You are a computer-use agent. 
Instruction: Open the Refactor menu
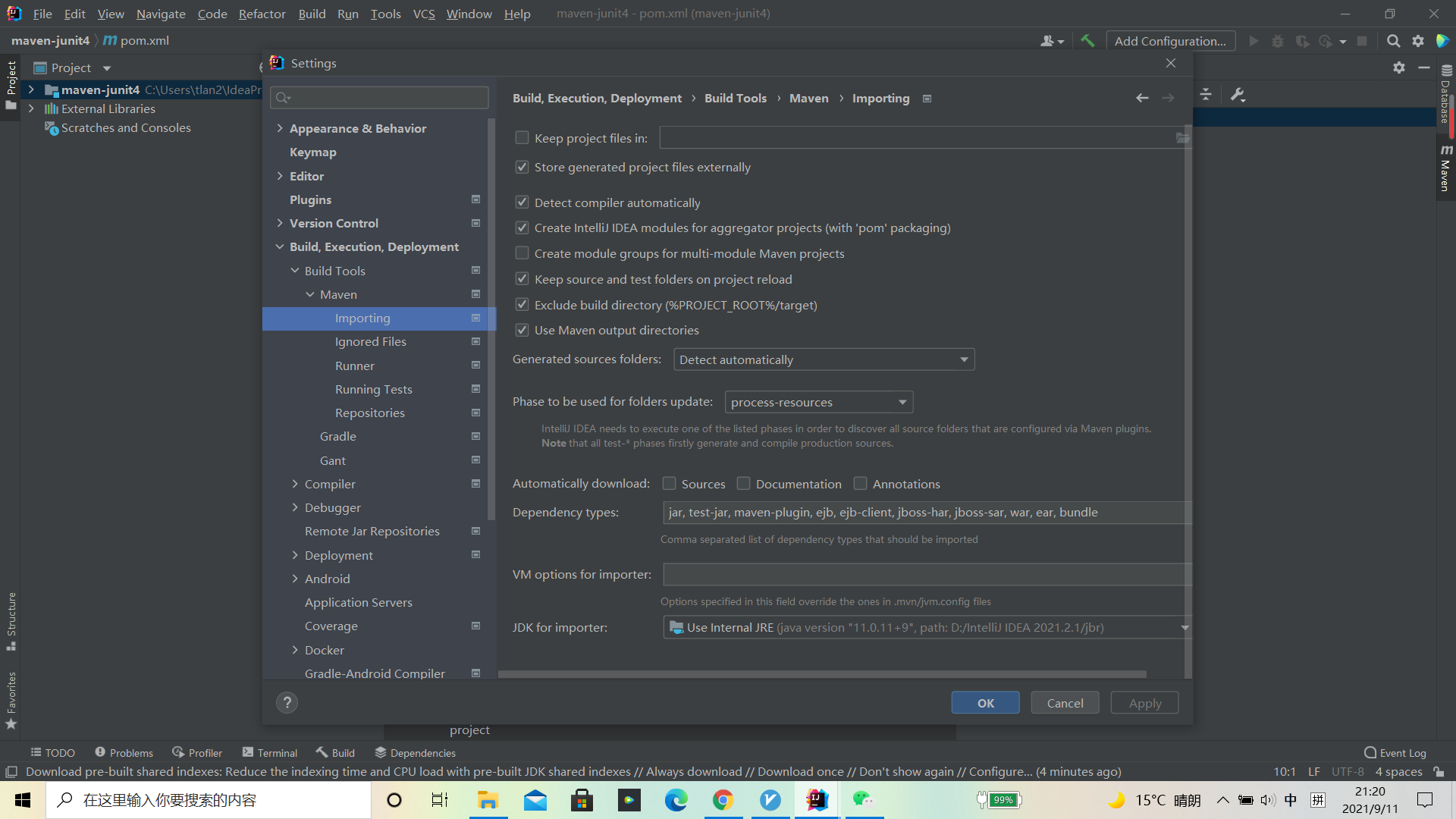pyautogui.click(x=262, y=14)
